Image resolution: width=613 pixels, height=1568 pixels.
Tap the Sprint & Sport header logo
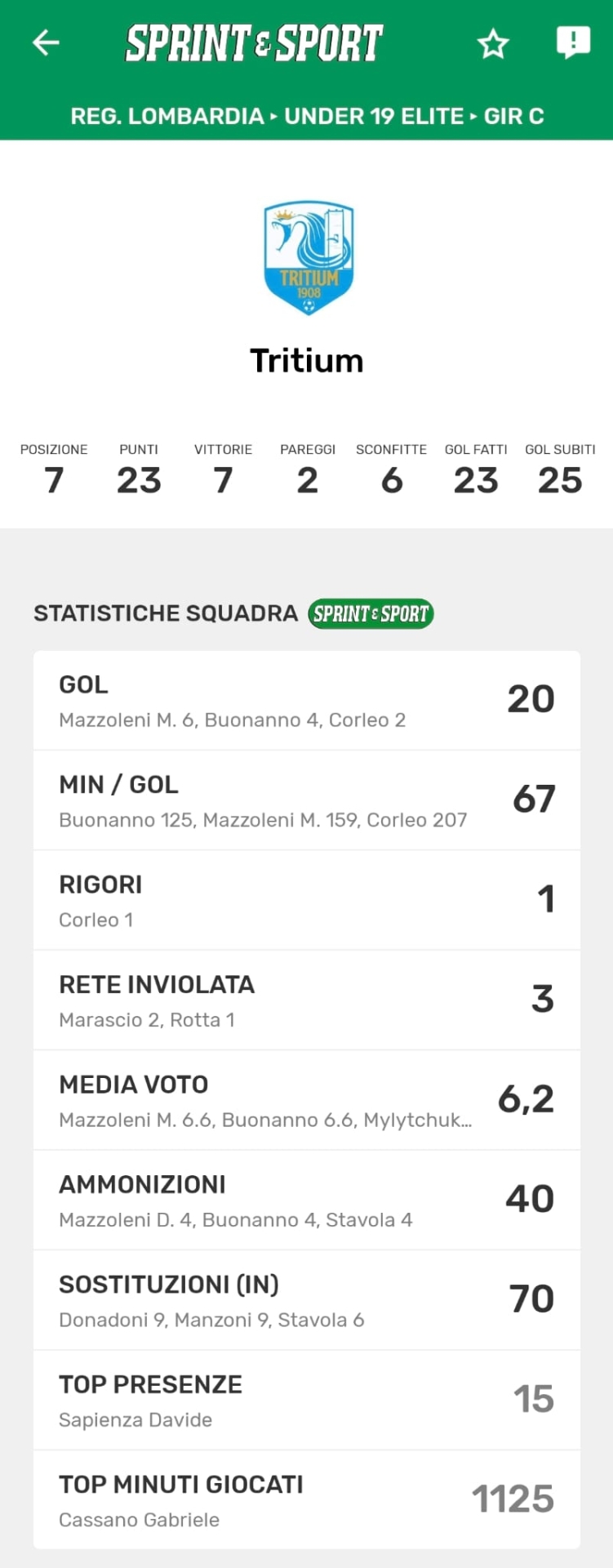(254, 43)
